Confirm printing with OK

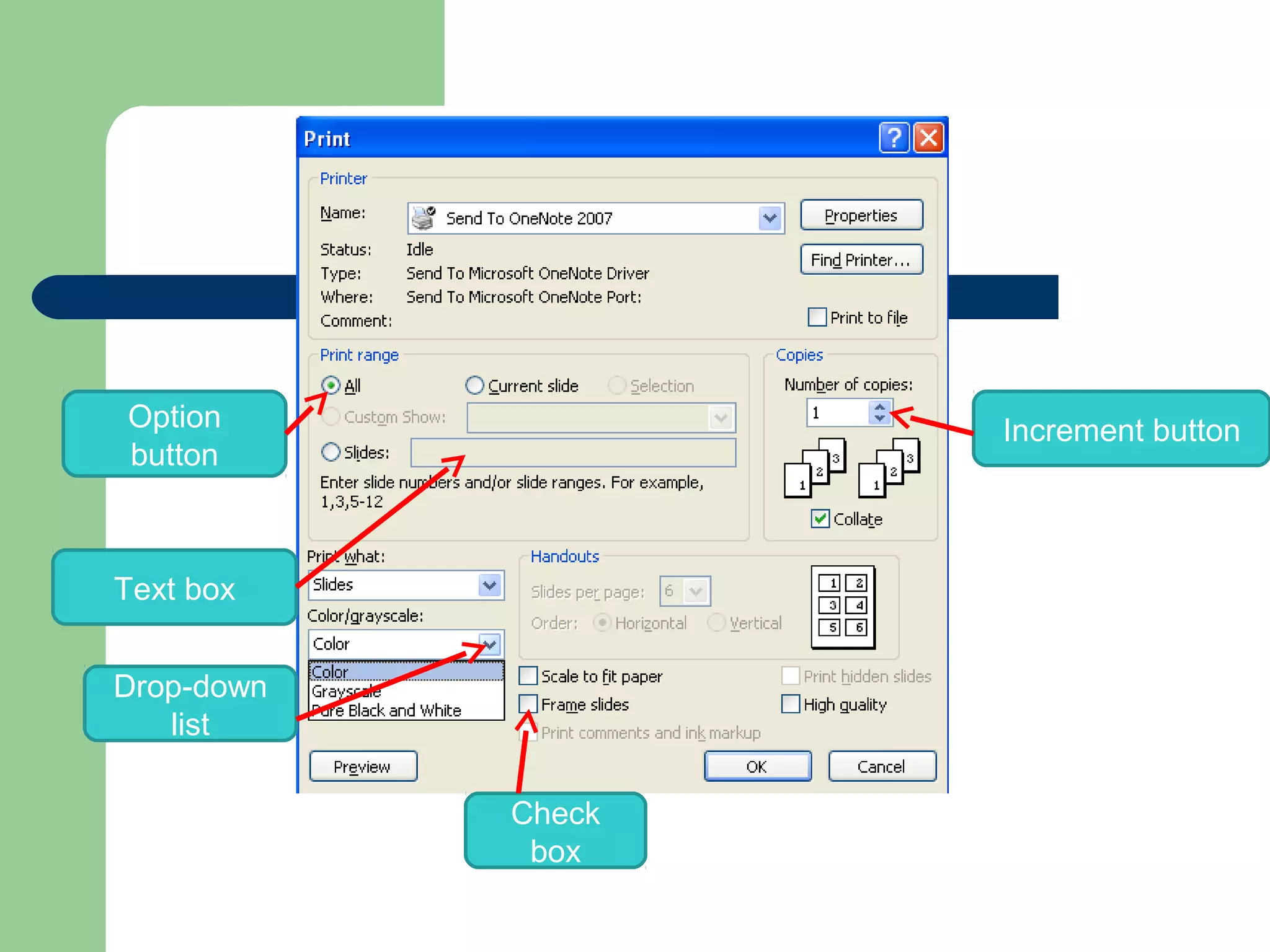[758, 767]
